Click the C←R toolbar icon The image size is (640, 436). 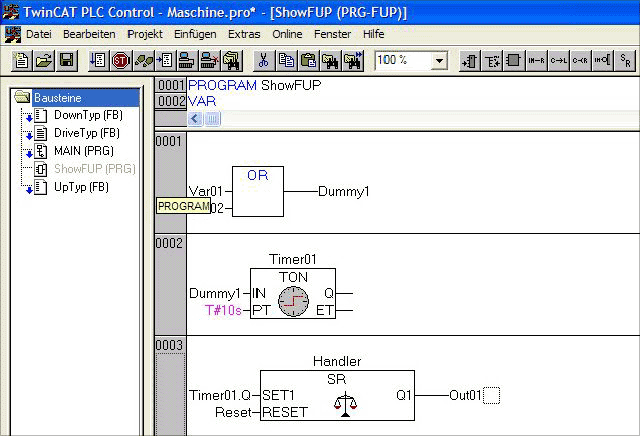click(x=580, y=61)
